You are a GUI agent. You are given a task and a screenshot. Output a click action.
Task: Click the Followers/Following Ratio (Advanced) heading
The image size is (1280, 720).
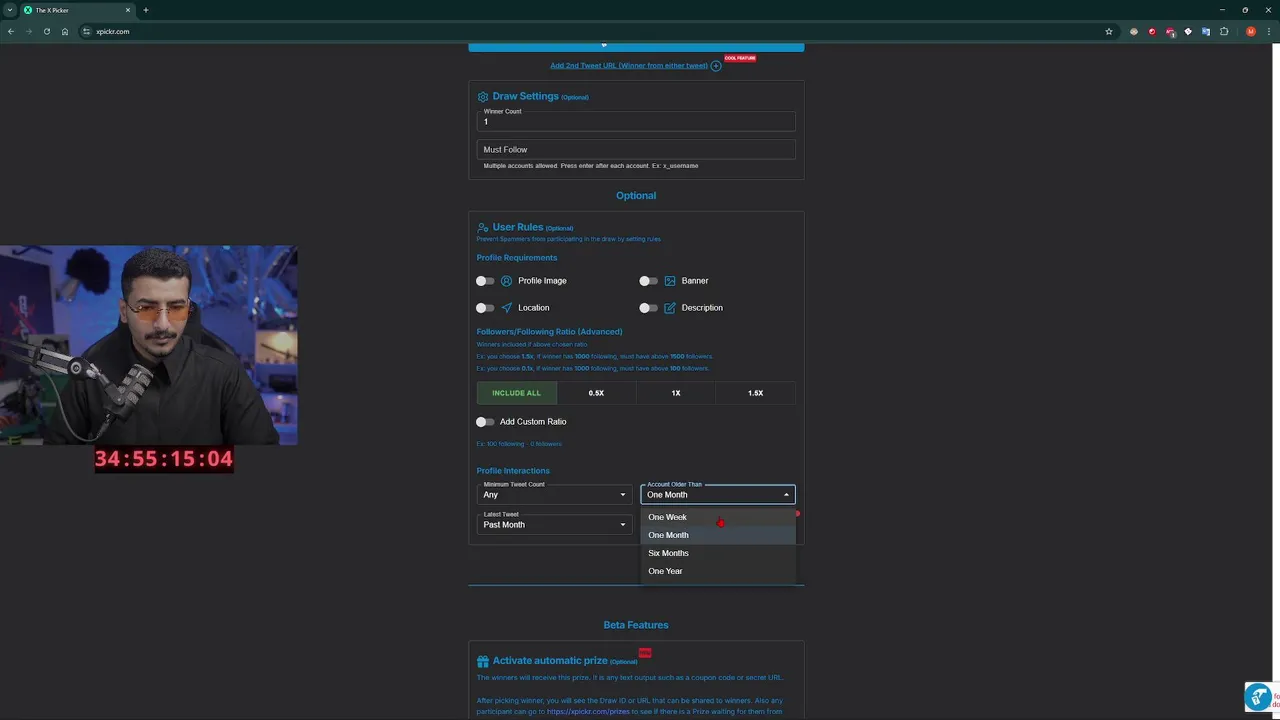(549, 332)
